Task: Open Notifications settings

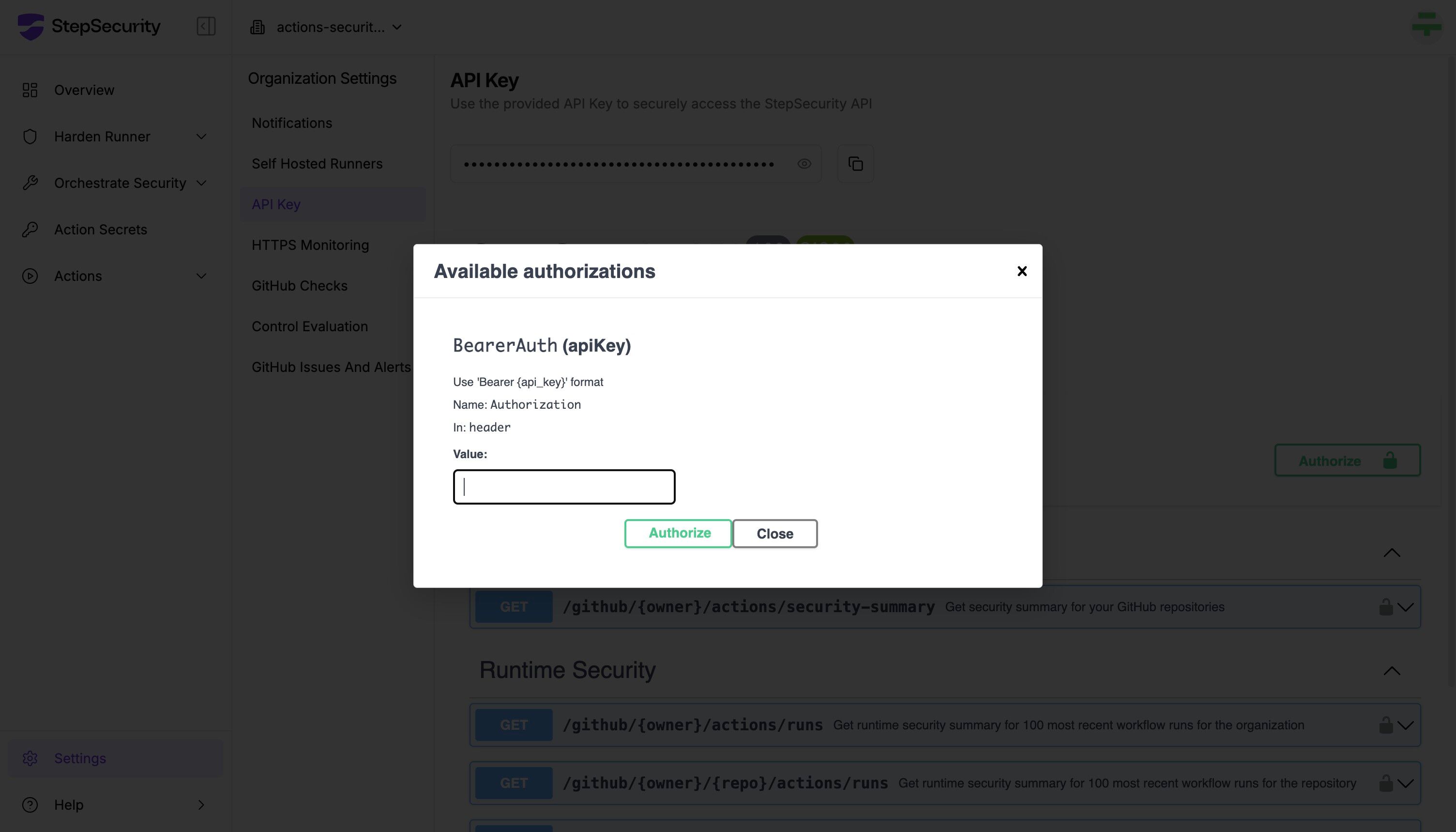Action: tap(292, 123)
